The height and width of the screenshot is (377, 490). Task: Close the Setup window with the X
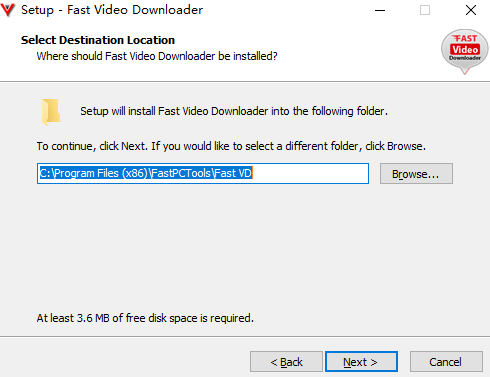pyautogui.click(x=471, y=10)
